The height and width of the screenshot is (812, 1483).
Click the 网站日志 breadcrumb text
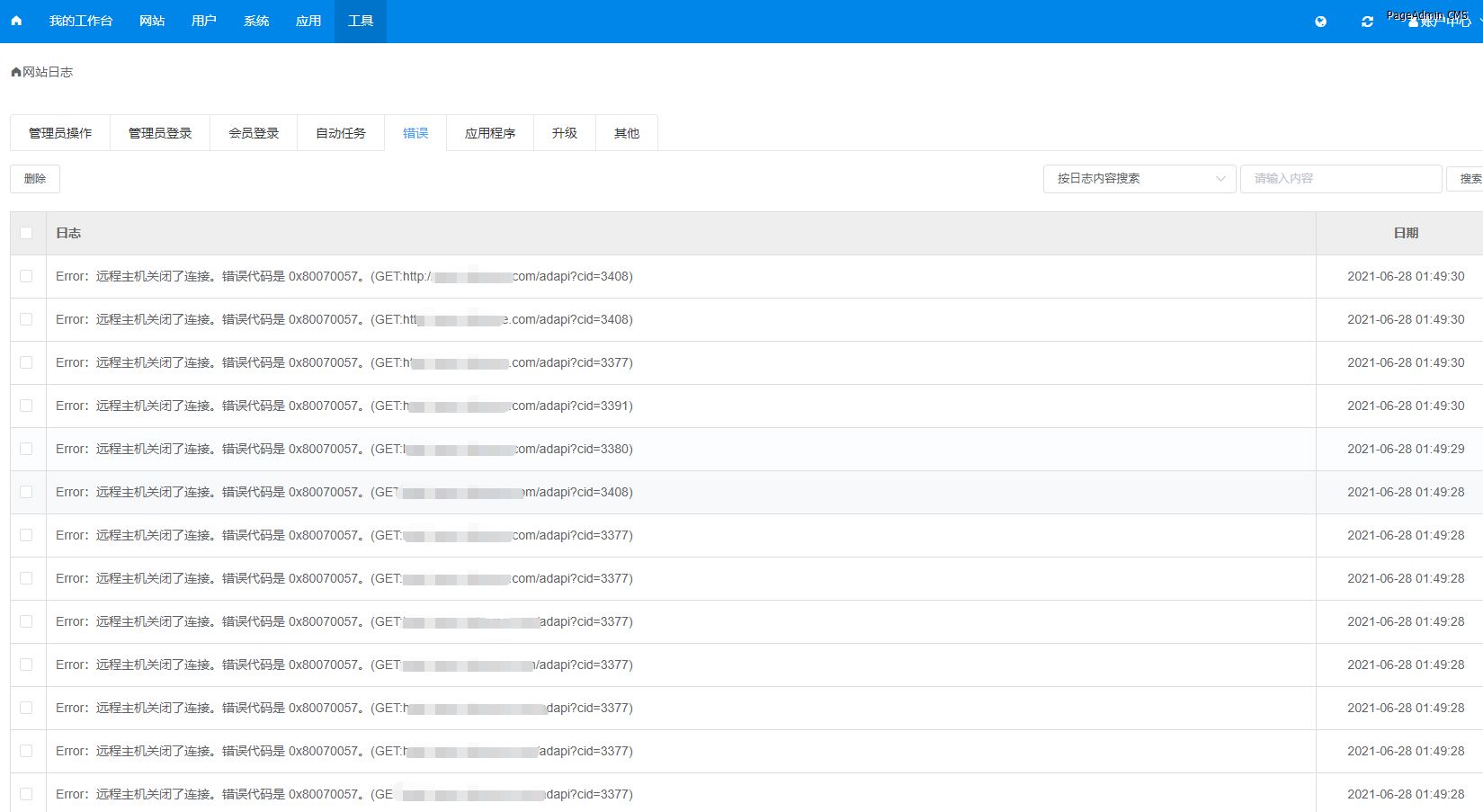point(48,72)
